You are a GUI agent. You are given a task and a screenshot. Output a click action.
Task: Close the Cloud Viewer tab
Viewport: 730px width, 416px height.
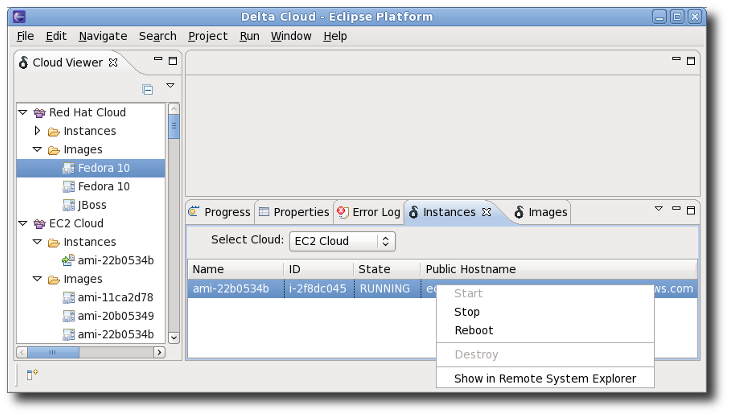pos(113,62)
